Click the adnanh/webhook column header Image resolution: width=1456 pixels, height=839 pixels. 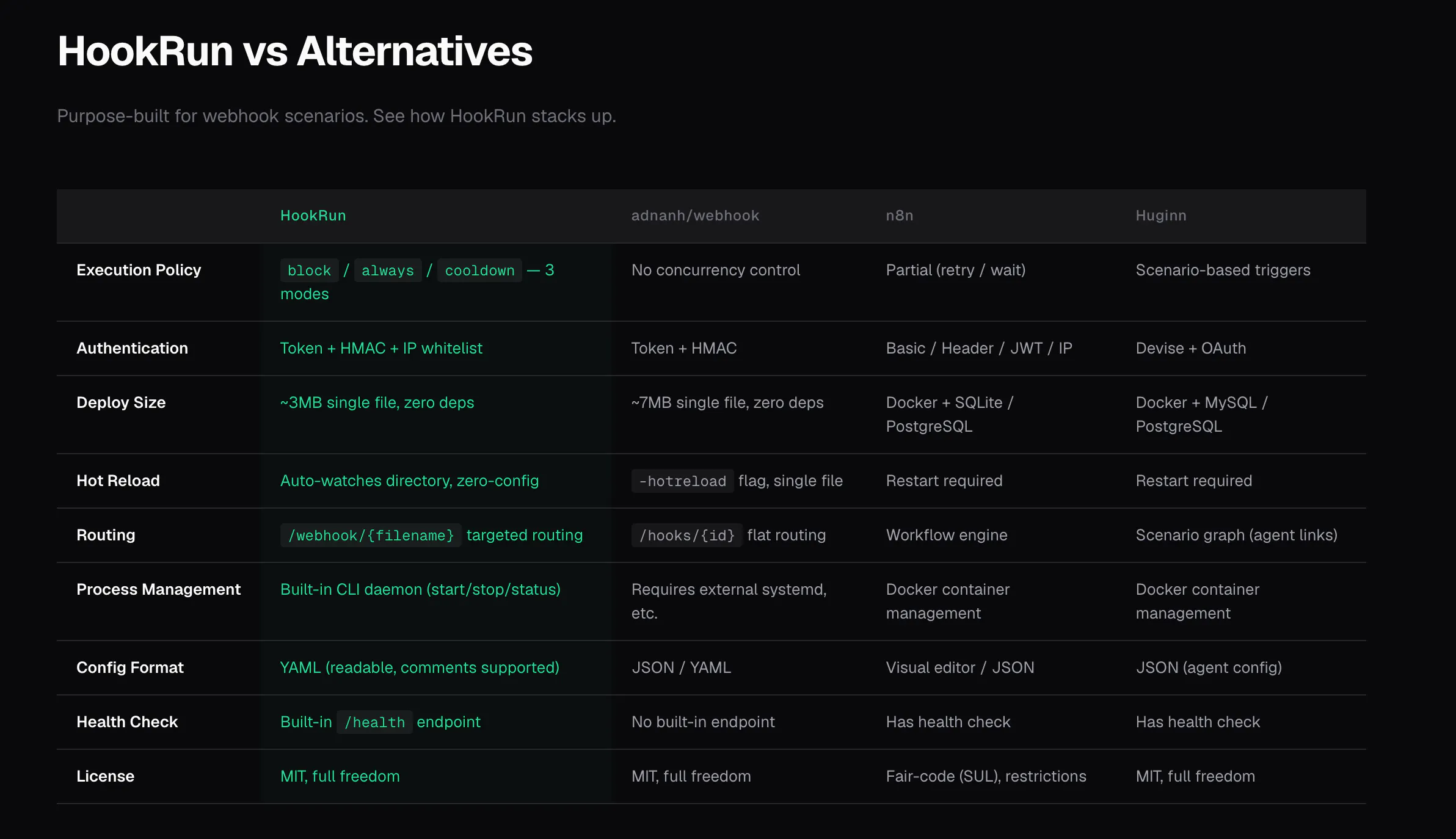tap(696, 216)
